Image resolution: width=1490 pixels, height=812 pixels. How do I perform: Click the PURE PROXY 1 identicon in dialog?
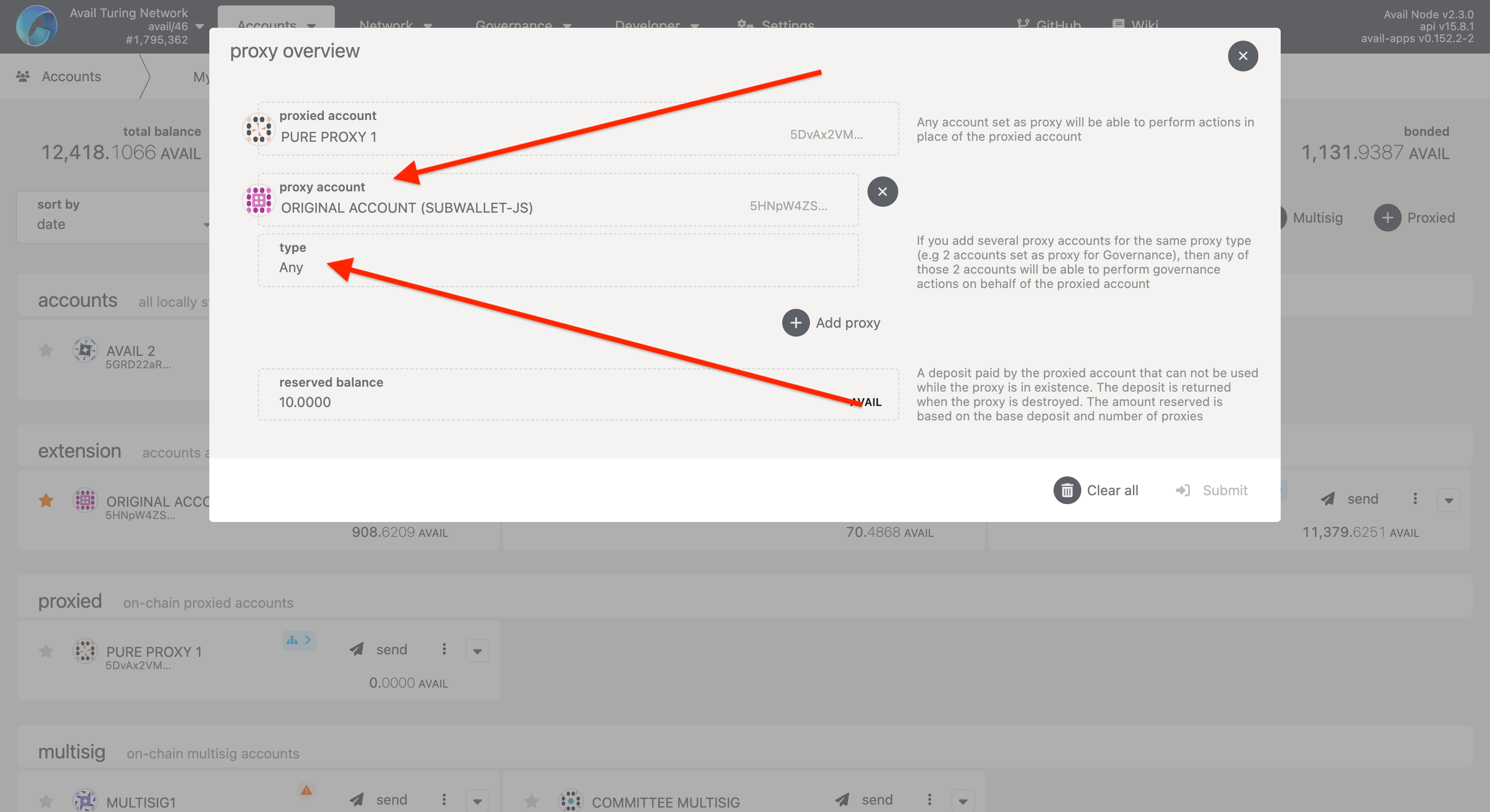(x=258, y=128)
